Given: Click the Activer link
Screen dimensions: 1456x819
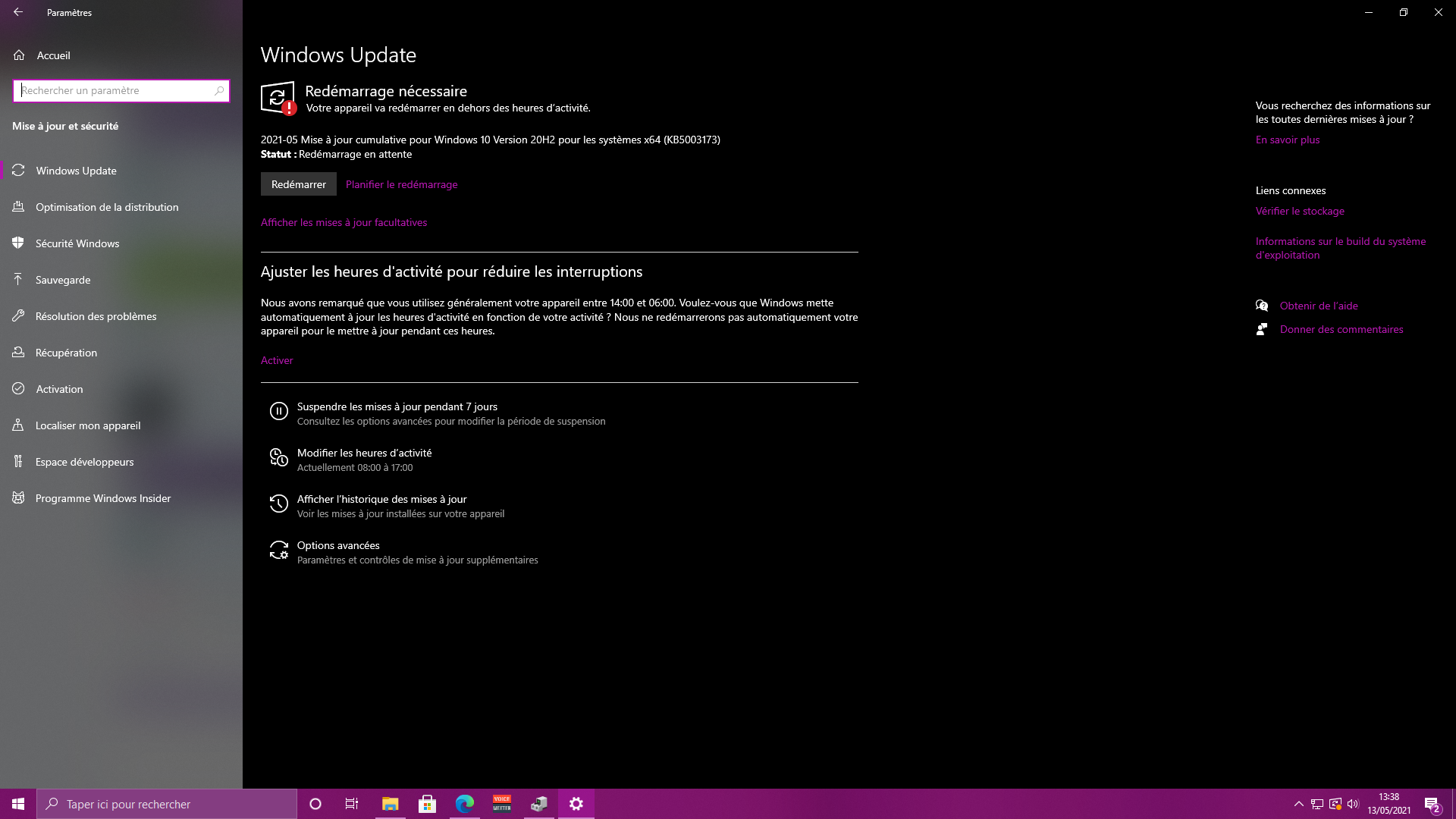Looking at the screenshot, I should pos(277,360).
